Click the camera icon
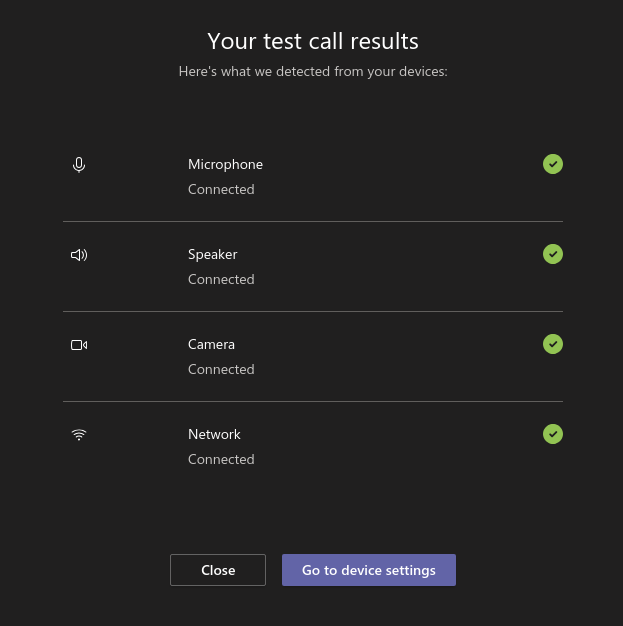The height and width of the screenshot is (626, 623). coord(79,345)
